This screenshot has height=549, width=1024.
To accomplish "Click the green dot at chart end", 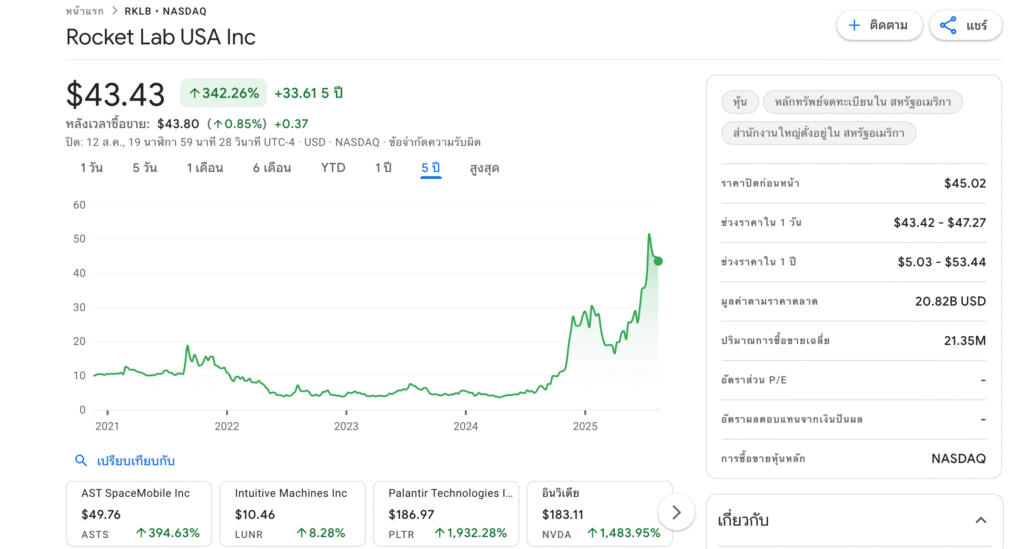I will 658,261.
